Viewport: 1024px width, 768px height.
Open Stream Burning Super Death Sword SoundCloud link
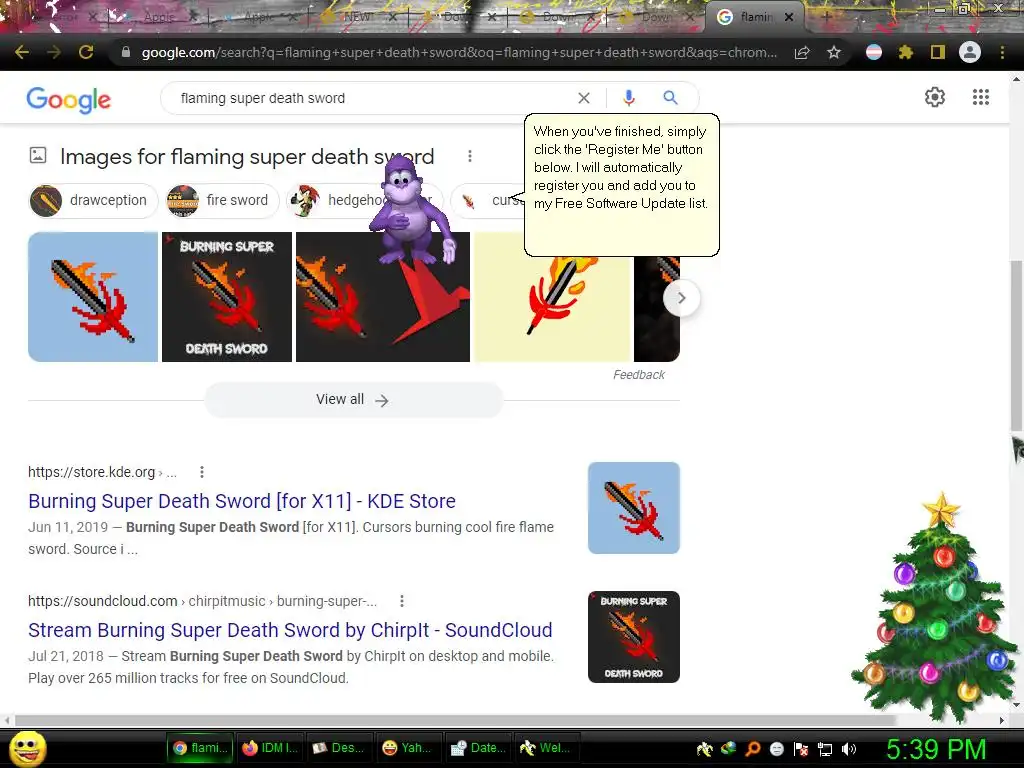(290, 630)
